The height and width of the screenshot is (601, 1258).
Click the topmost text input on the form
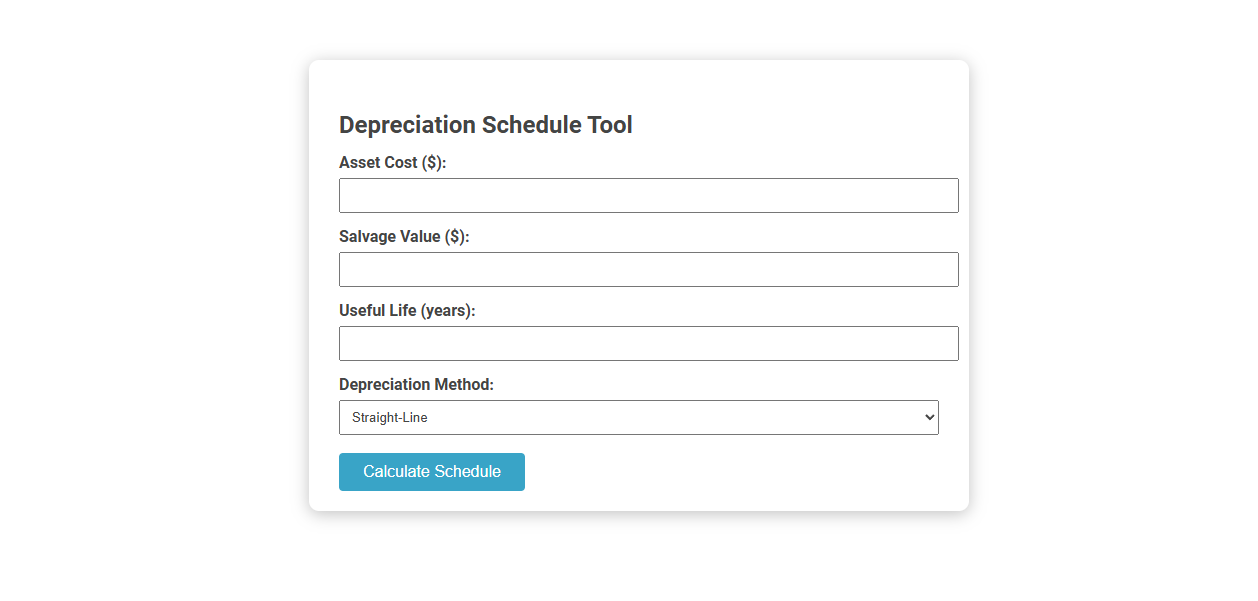pyautogui.click(x=648, y=195)
